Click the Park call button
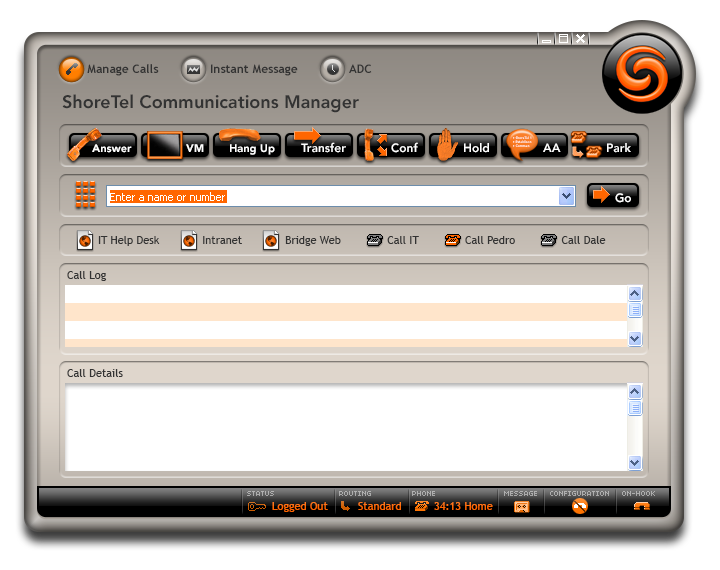 pos(605,145)
